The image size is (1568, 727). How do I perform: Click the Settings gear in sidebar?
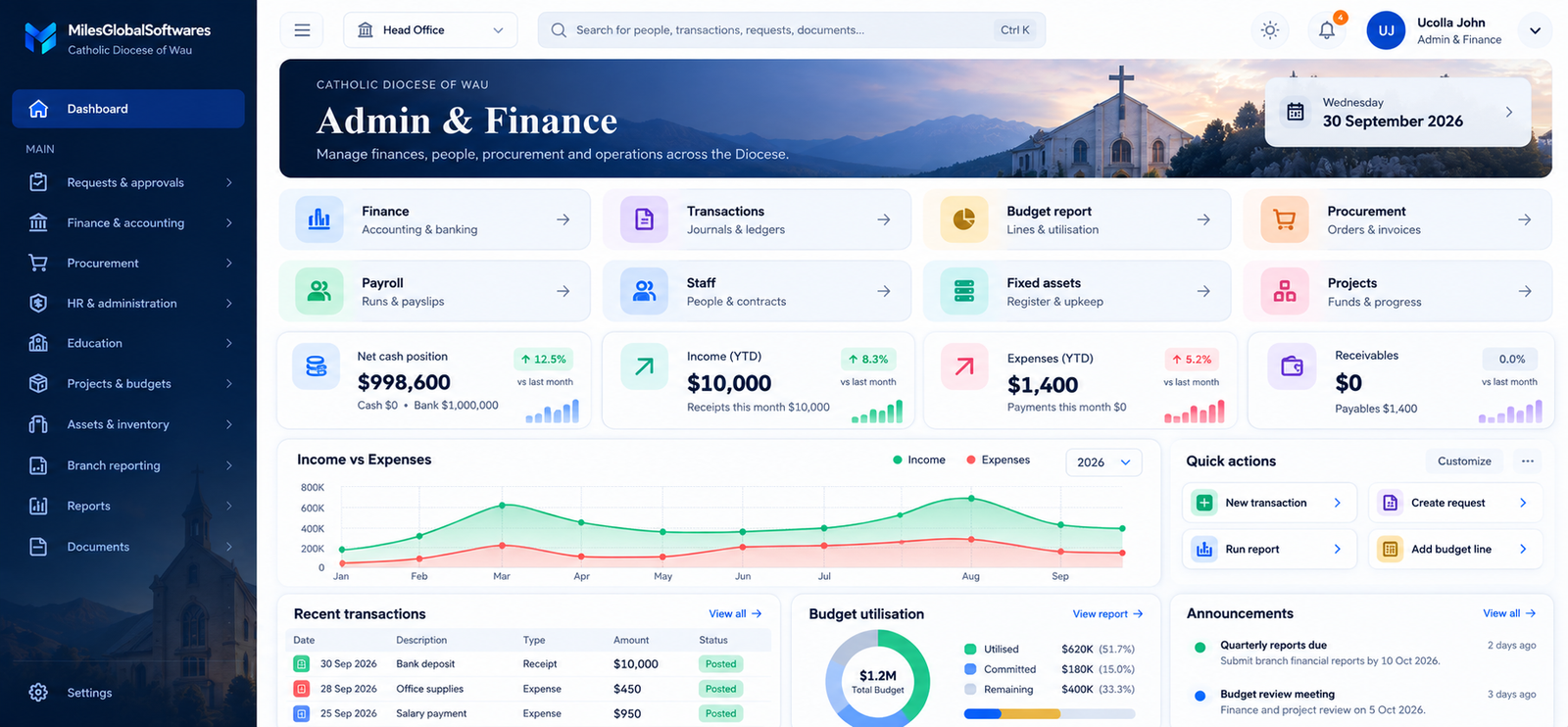pos(38,693)
